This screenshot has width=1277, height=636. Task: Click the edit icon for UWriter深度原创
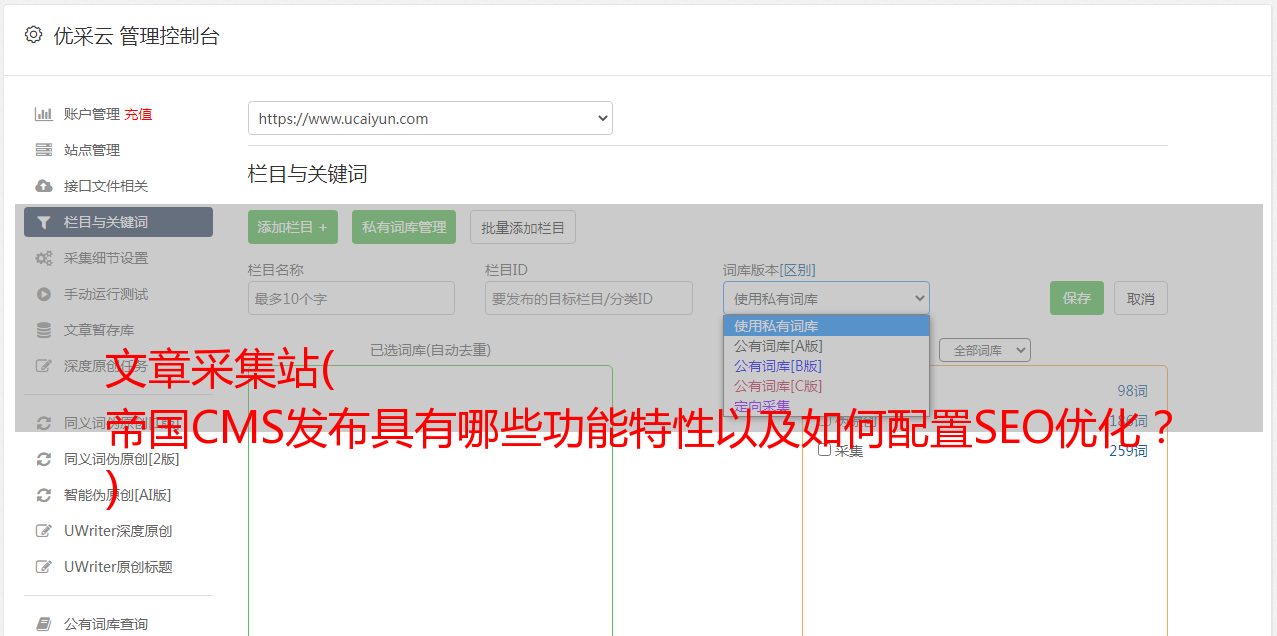tap(43, 531)
